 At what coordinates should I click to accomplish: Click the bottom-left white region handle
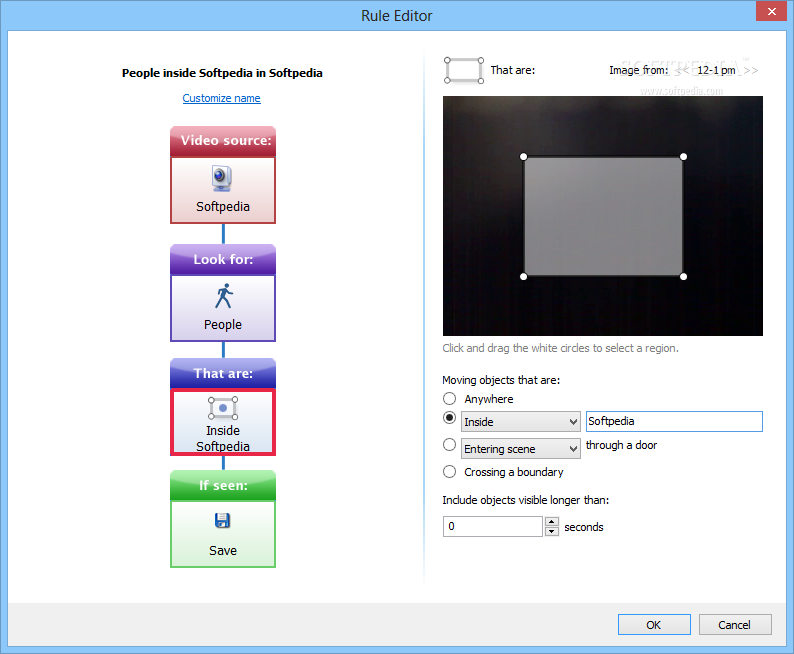[x=524, y=276]
